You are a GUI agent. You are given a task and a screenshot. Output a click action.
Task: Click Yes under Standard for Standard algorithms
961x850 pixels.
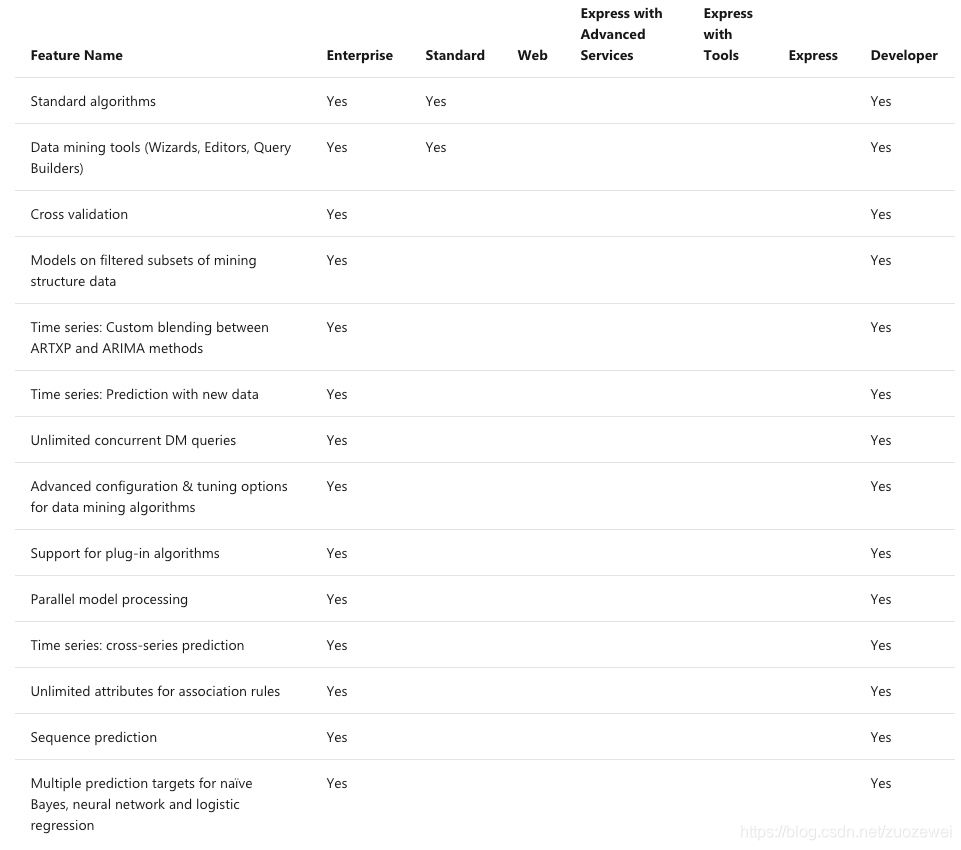click(435, 101)
